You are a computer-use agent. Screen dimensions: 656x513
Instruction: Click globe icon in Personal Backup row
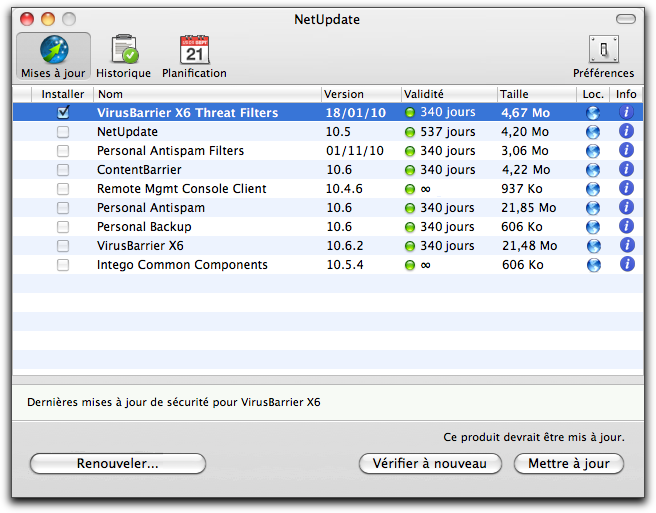(593, 227)
